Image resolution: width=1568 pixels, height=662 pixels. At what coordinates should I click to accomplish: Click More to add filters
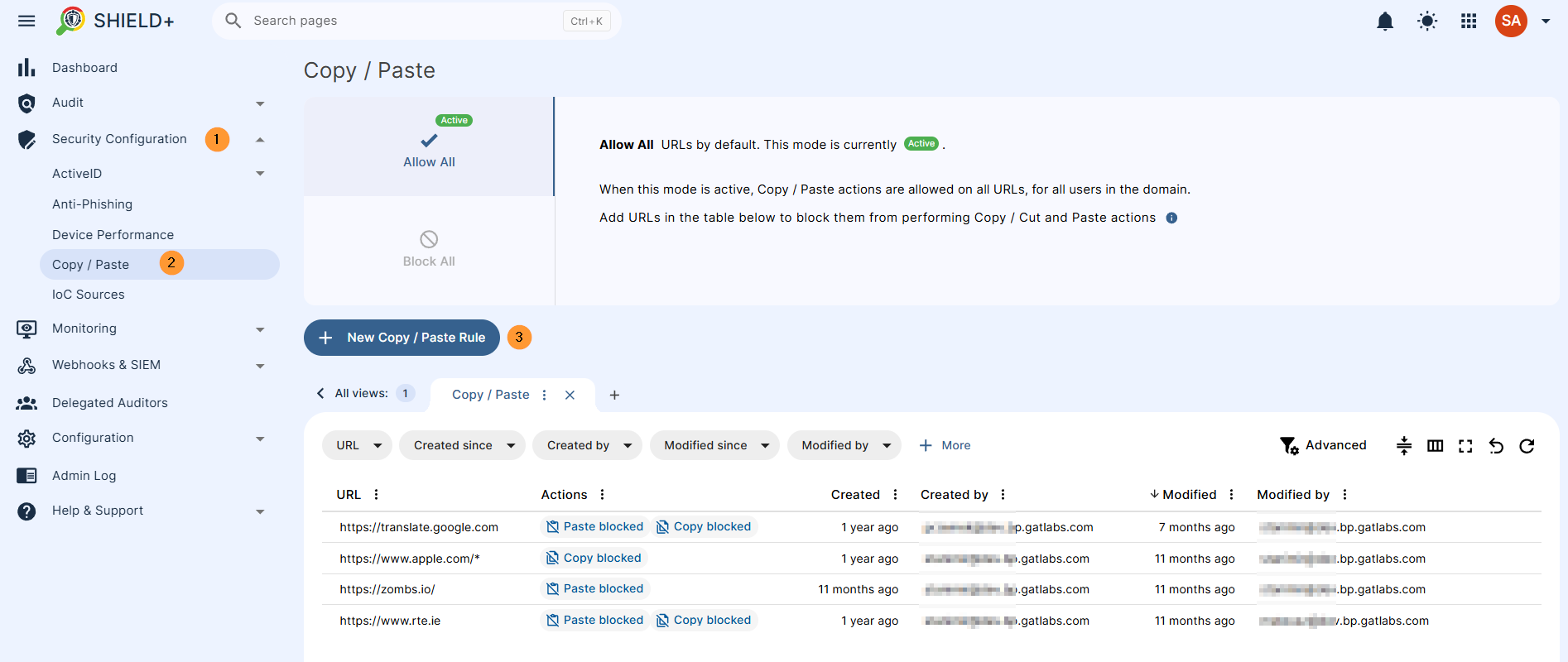[x=945, y=445]
